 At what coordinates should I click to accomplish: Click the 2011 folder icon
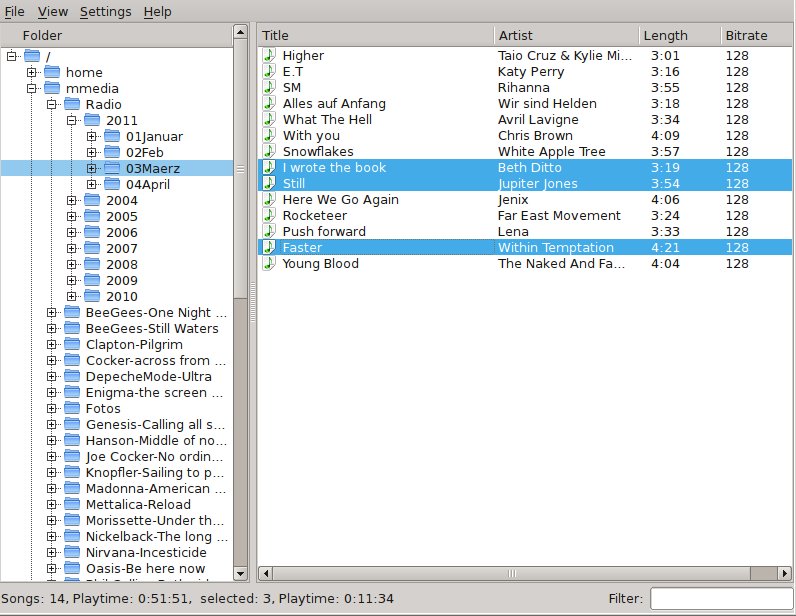tap(92, 120)
